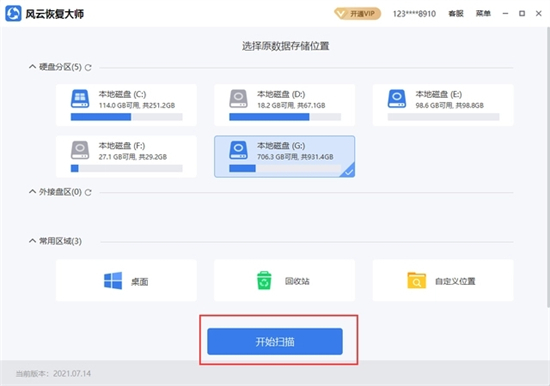Click the E: drive usage bar

tap(443, 117)
